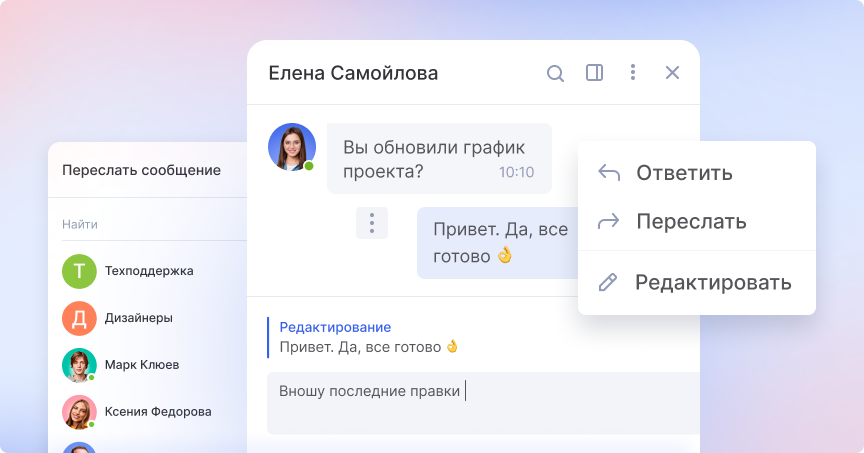Open the chat header three-dot menu
The width and height of the screenshot is (864, 453).
pyautogui.click(x=633, y=73)
